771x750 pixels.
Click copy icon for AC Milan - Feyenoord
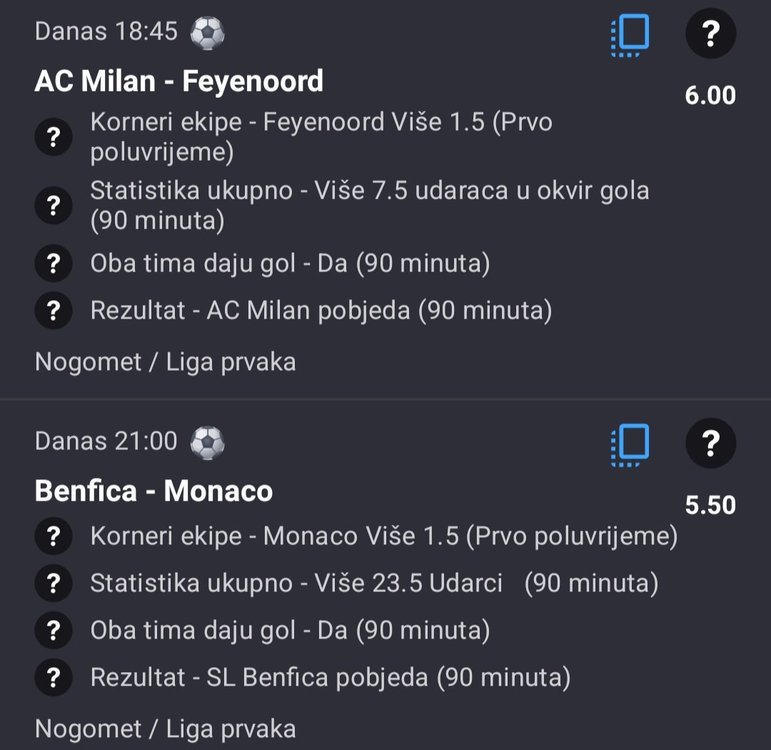(x=630, y=35)
